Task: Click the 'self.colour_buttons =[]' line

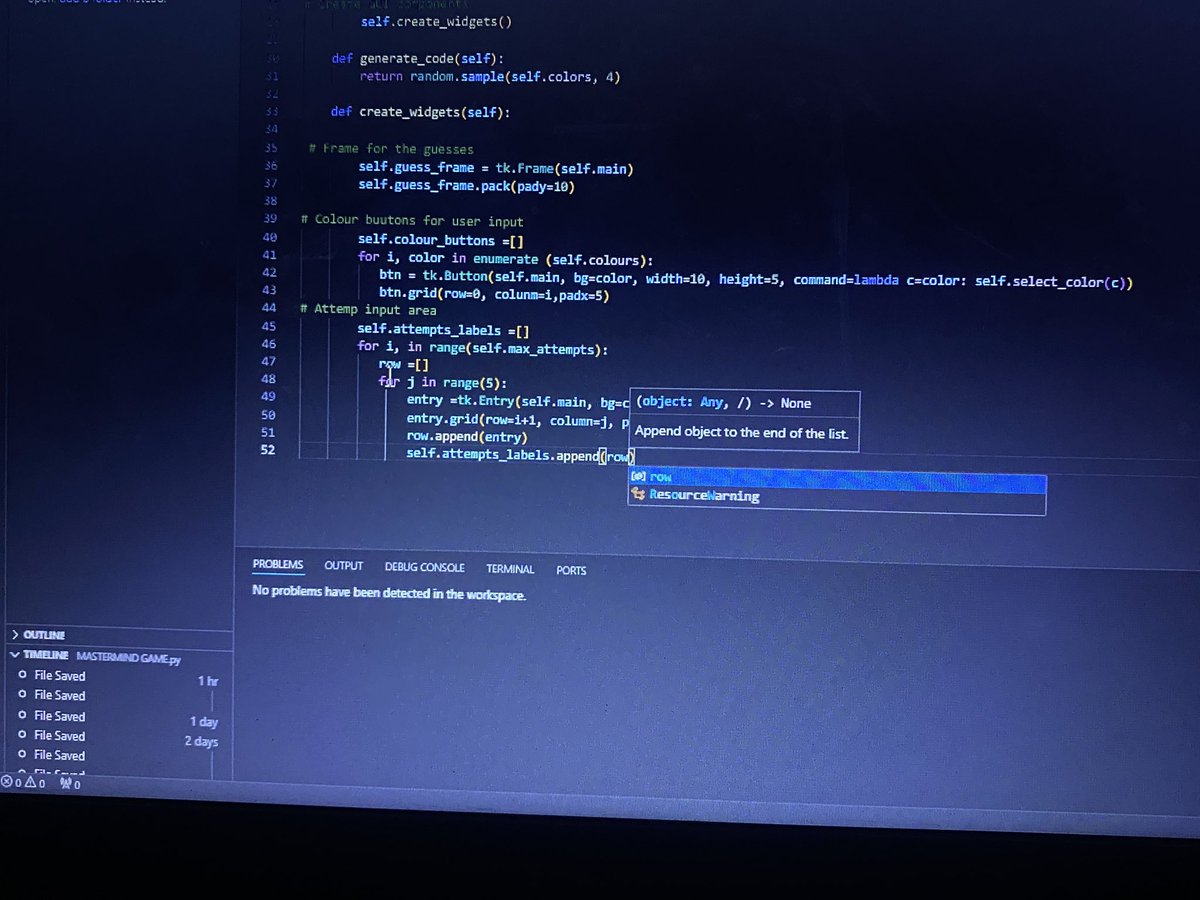Action: 441,240
